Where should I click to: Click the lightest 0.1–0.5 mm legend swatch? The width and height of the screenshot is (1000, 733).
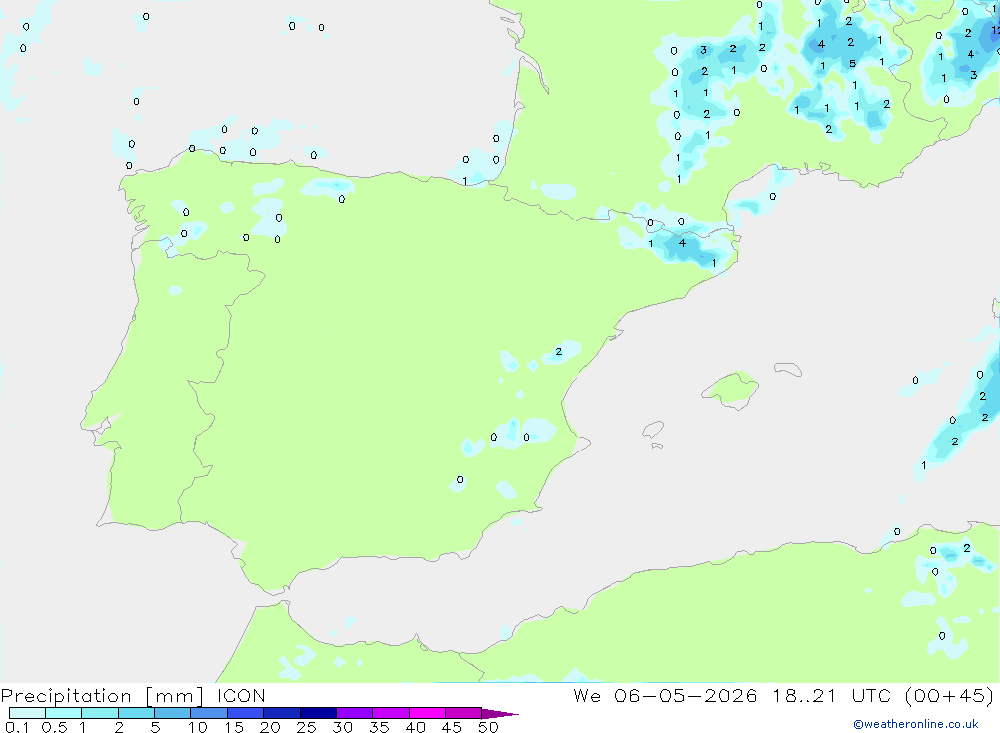(27, 713)
